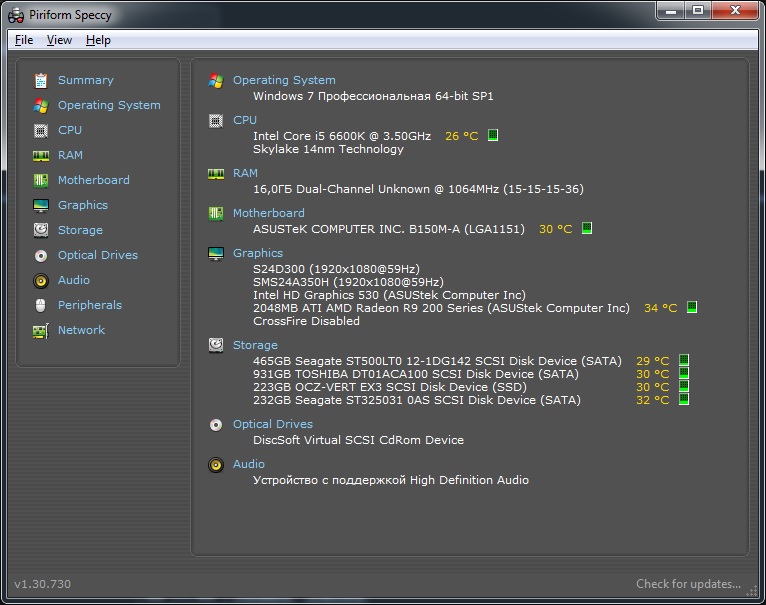Click the Storage hard drive icon in sidebar
This screenshot has width=766, height=605.
click(41, 230)
